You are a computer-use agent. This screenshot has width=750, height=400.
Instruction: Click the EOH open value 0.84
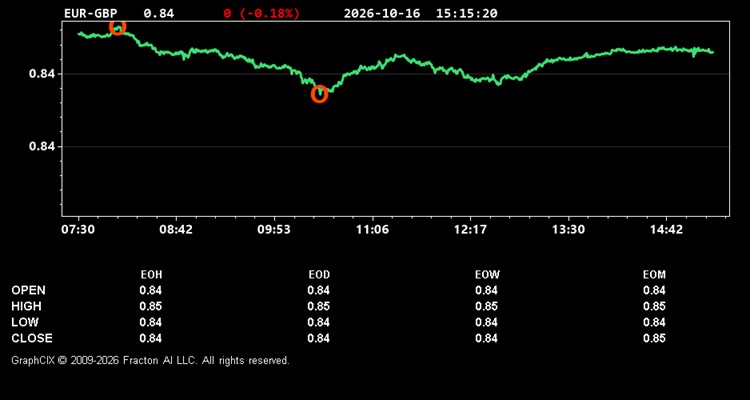151,290
